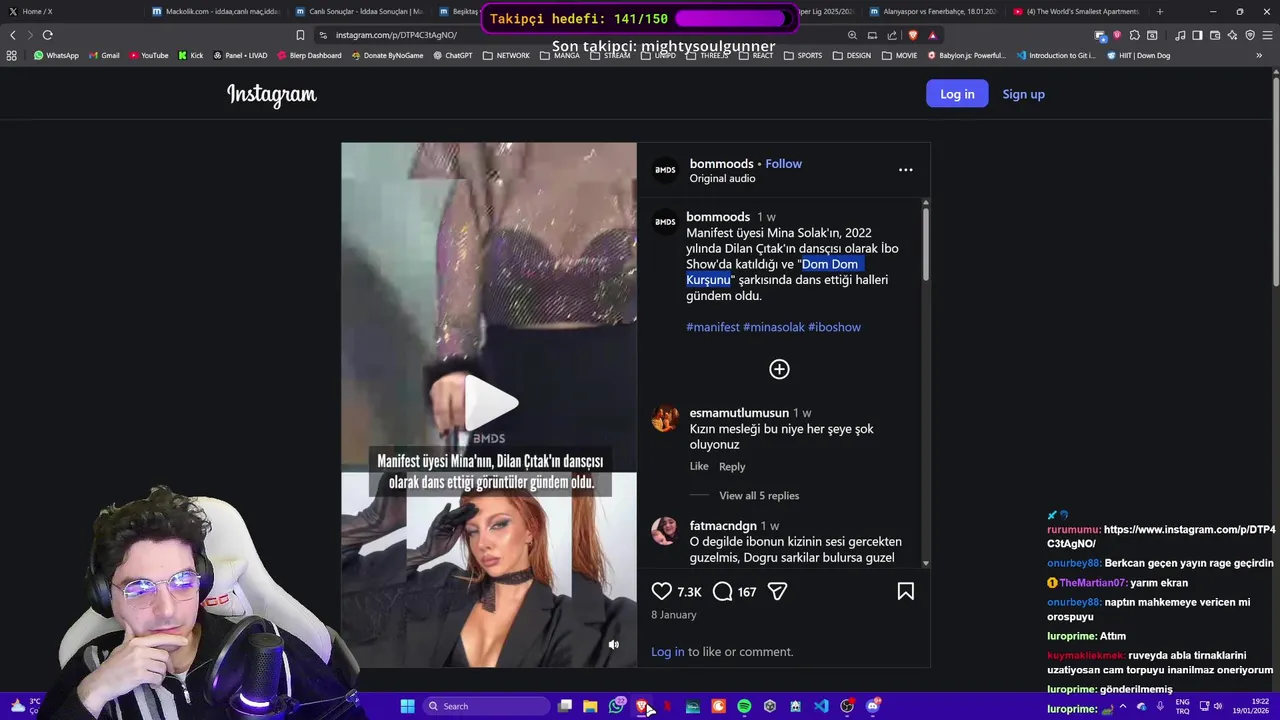Click the Log in button

pyautogui.click(x=957, y=94)
